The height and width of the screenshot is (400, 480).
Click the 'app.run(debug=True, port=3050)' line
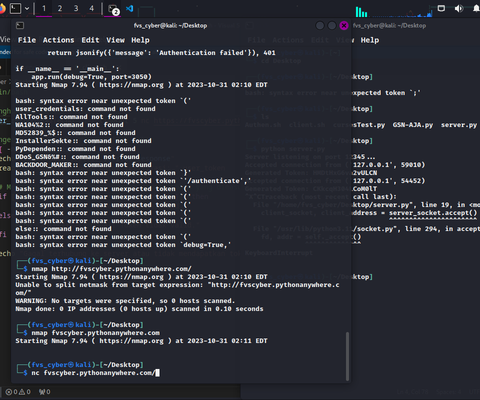(x=91, y=77)
